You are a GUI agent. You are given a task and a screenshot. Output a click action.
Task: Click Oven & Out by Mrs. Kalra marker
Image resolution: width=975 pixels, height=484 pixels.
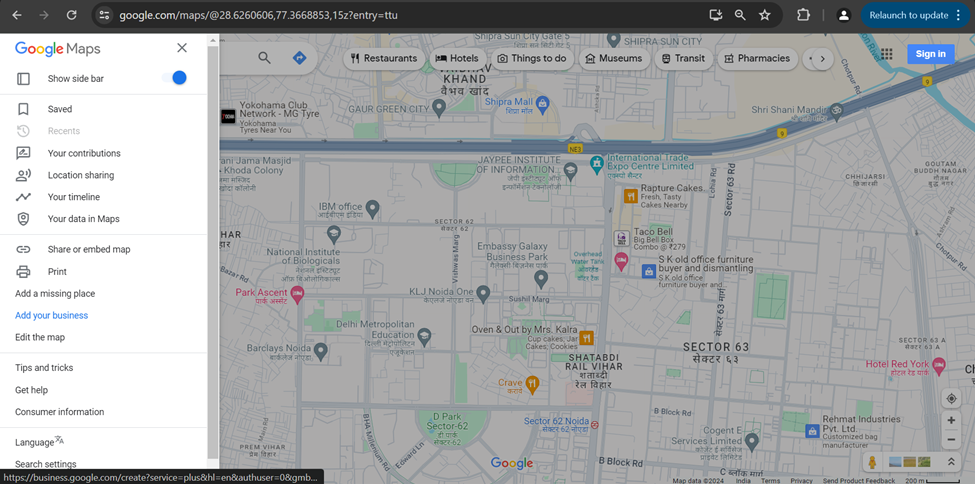click(586, 338)
